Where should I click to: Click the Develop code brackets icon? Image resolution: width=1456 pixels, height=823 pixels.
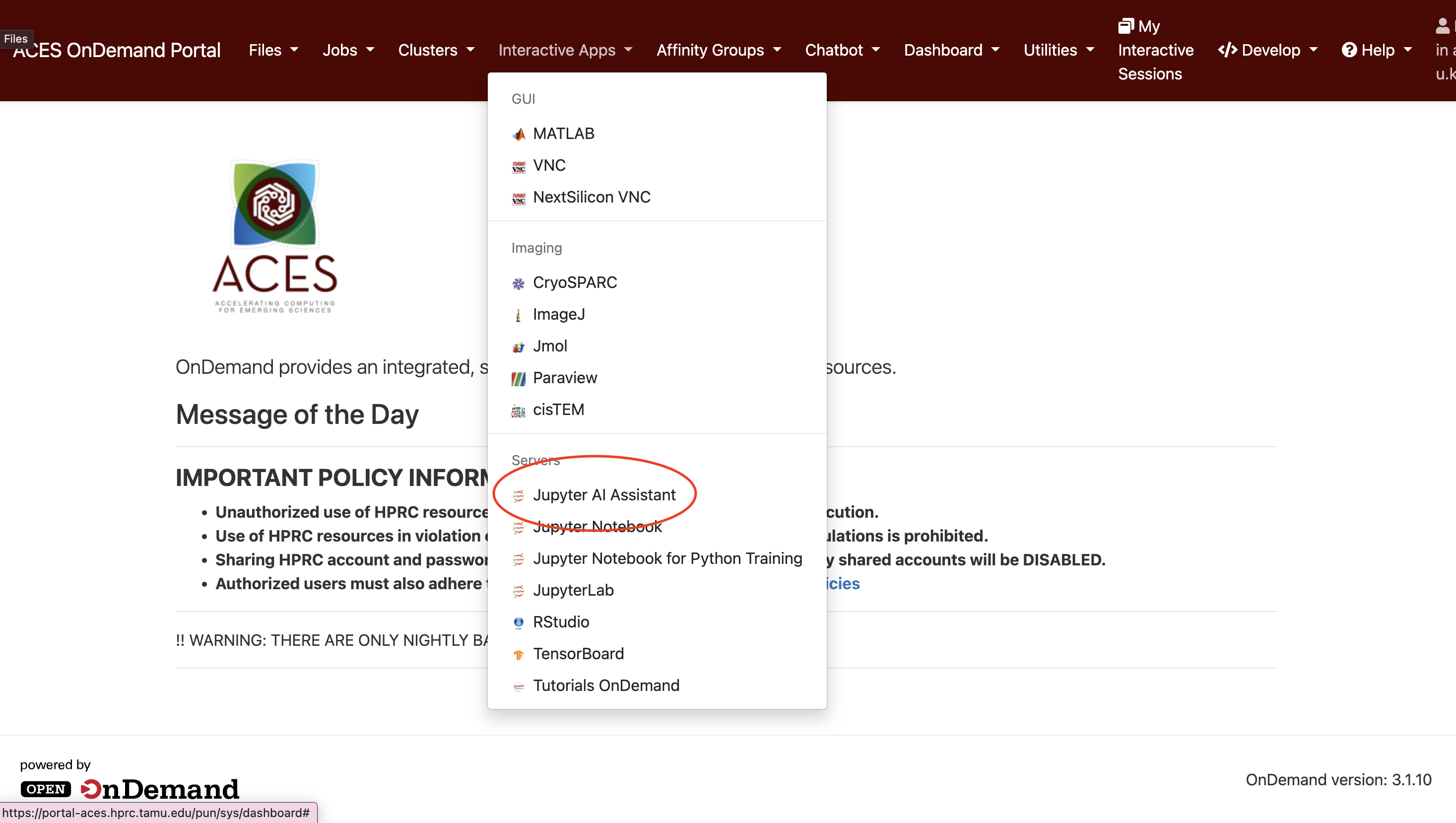pyautogui.click(x=1227, y=50)
